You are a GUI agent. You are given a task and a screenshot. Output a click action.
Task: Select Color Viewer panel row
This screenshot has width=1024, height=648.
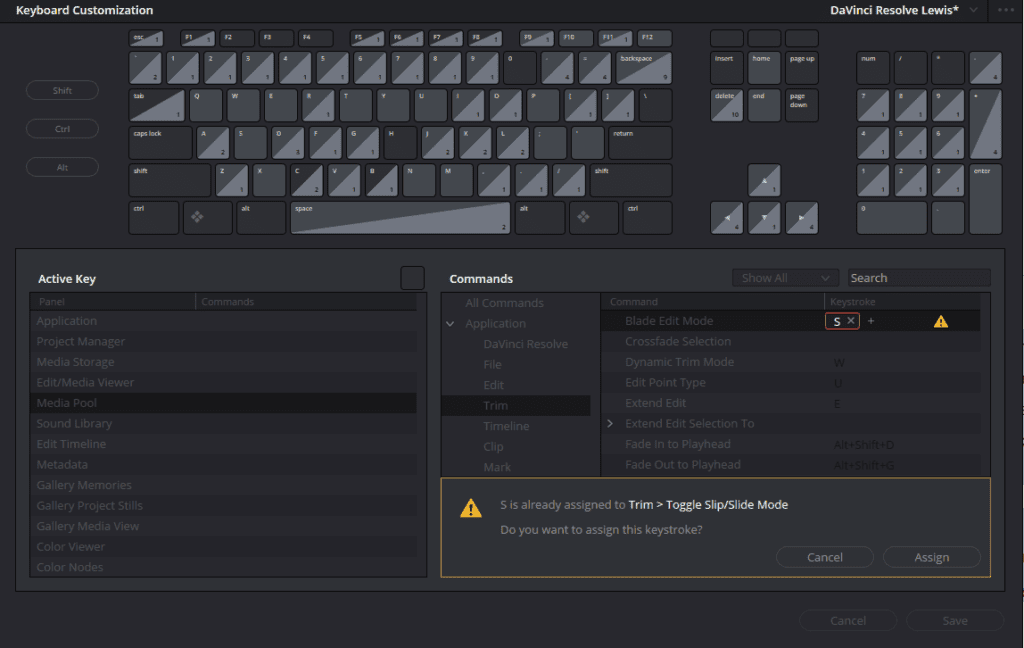(x=223, y=547)
